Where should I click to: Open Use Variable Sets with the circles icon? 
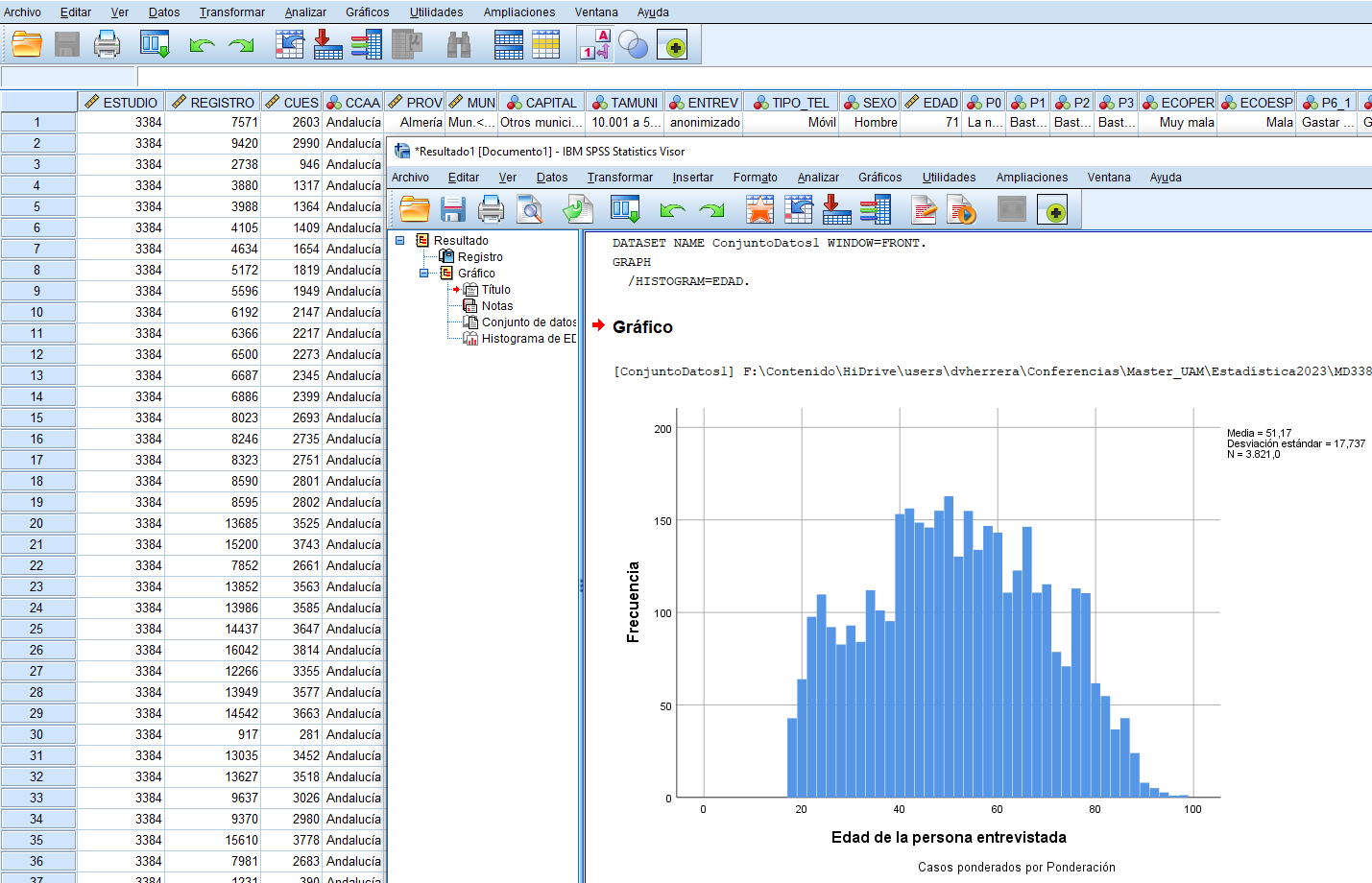point(634,44)
